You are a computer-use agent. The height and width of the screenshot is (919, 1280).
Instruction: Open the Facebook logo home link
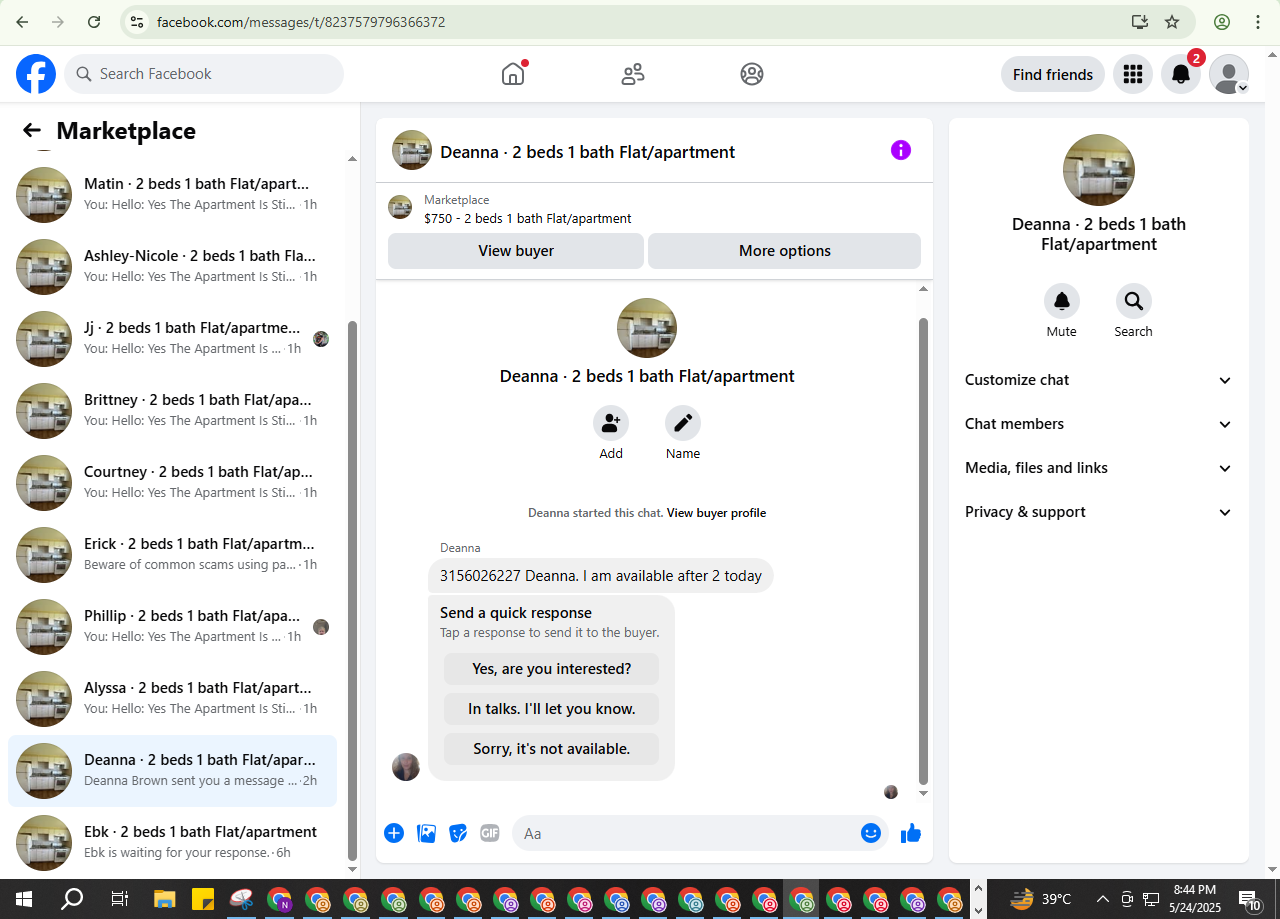(x=36, y=74)
